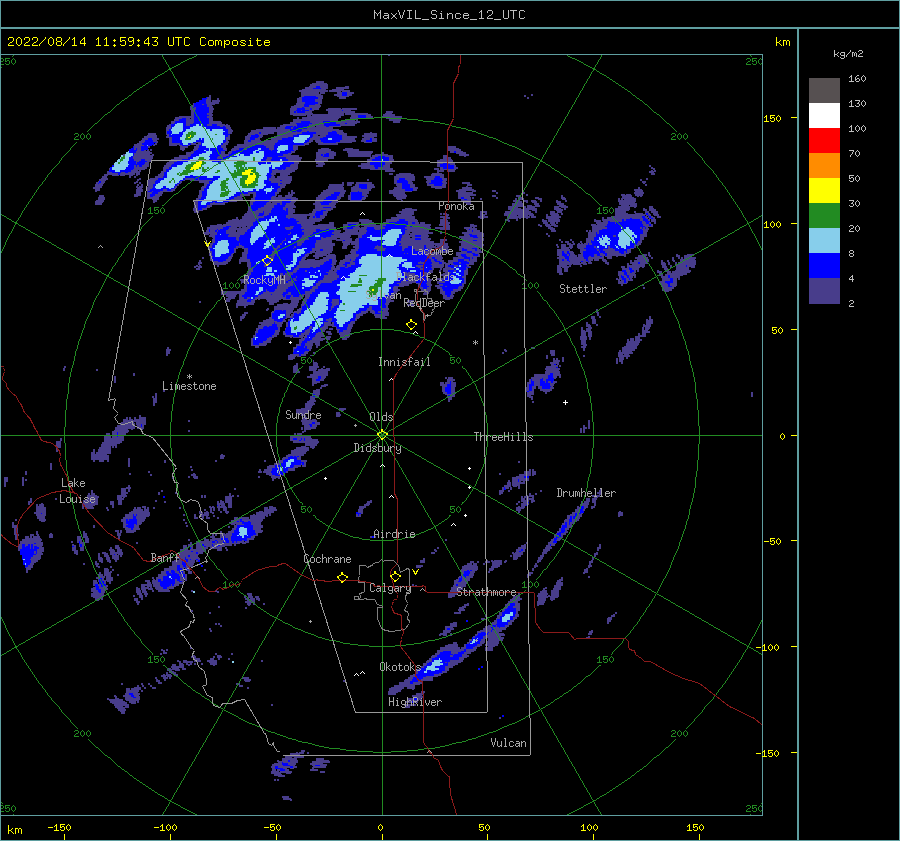Click the Didsbury city label

pyautogui.click(x=377, y=448)
